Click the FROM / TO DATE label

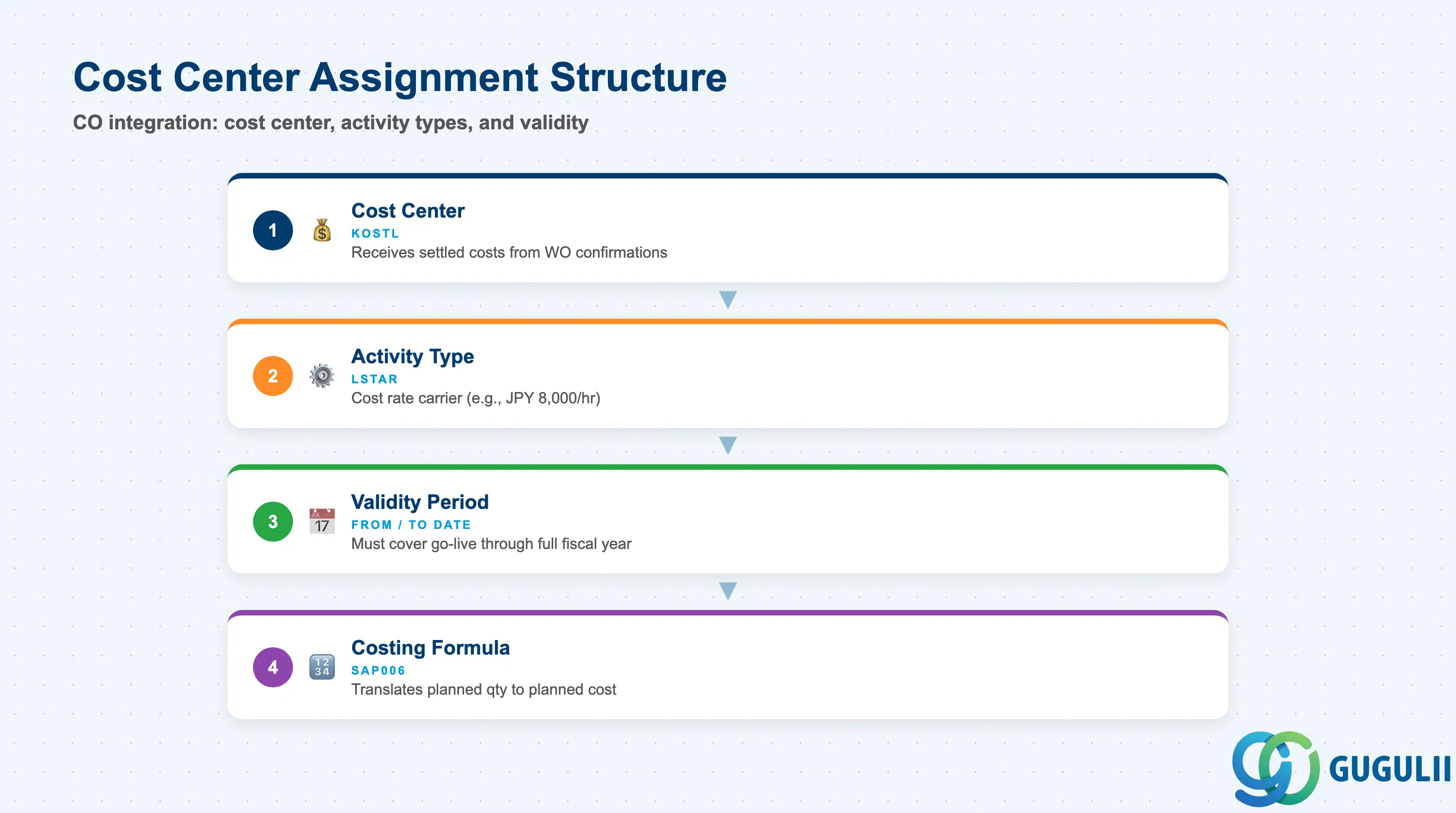point(411,525)
